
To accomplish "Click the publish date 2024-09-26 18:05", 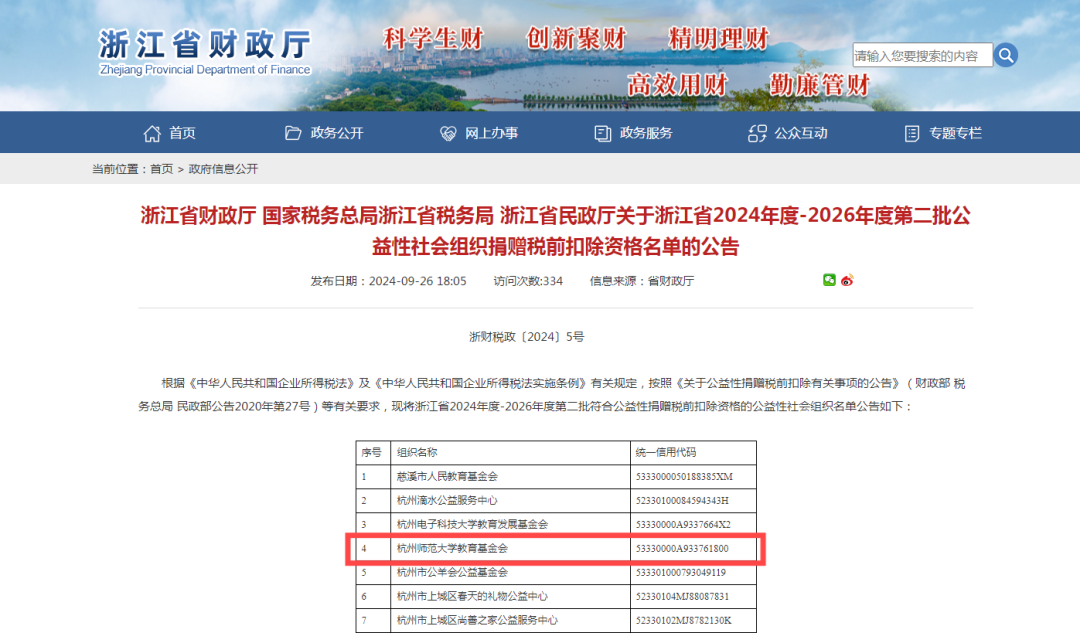I will tap(417, 281).
